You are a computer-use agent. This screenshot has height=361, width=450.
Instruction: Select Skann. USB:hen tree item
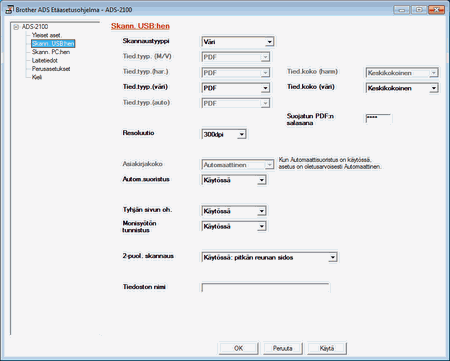click(53, 44)
